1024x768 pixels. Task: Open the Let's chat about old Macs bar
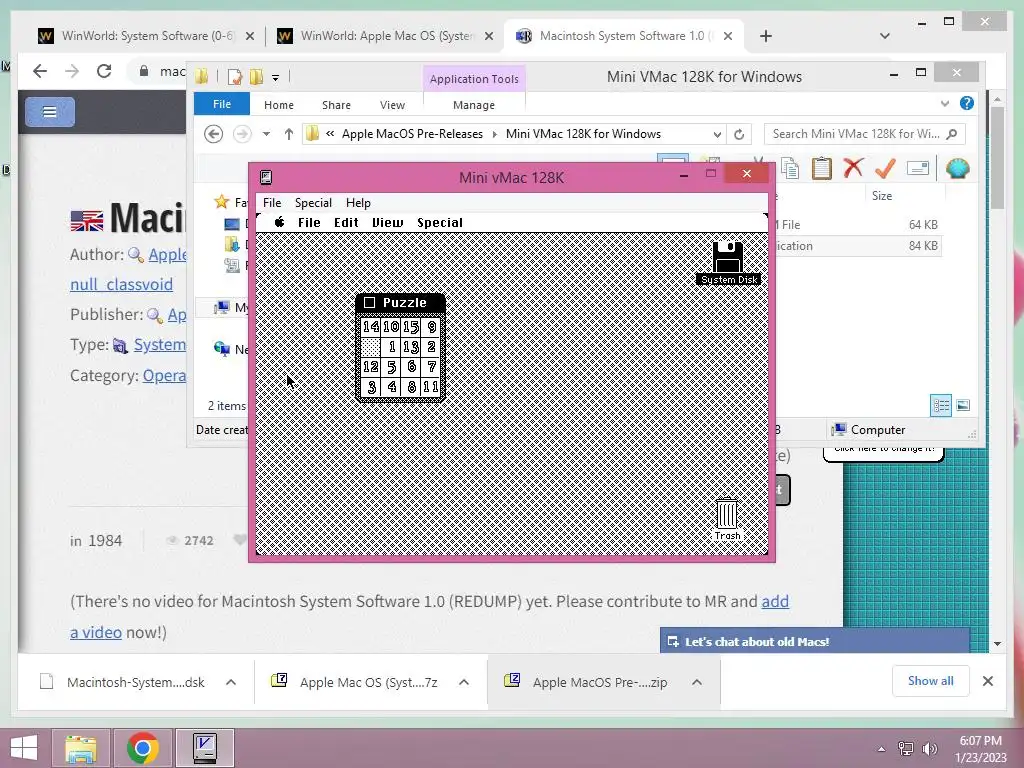[814, 641]
